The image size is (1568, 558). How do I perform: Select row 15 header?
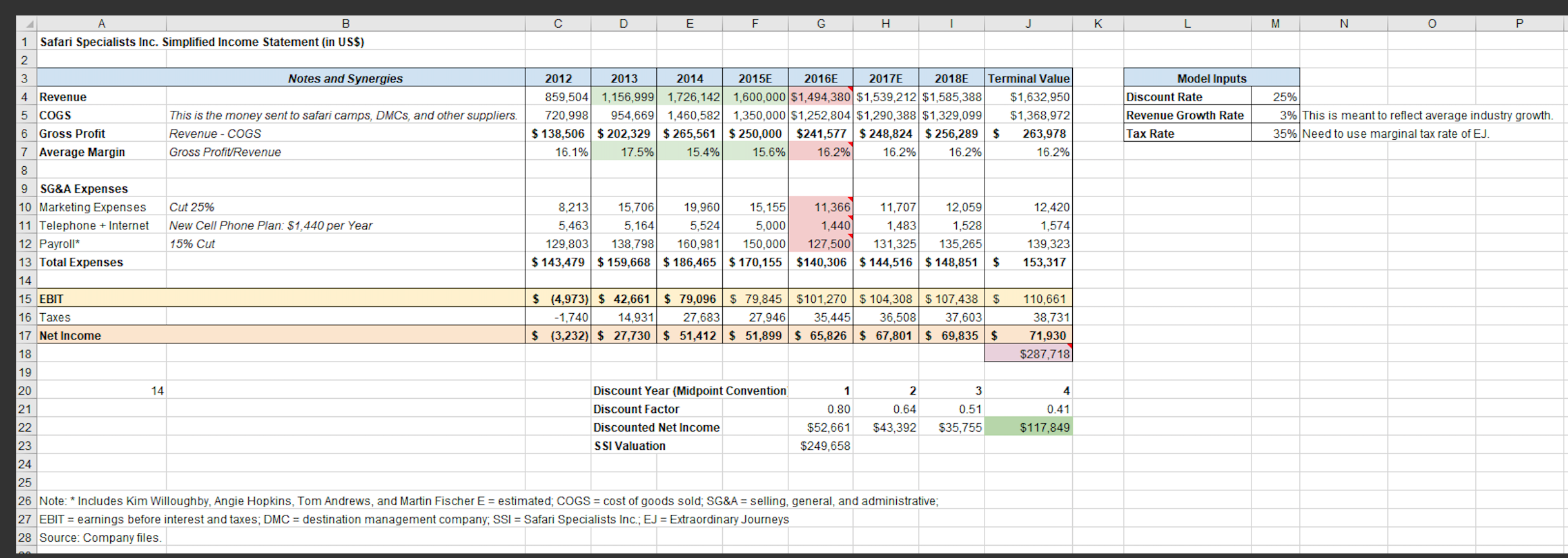point(26,298)
